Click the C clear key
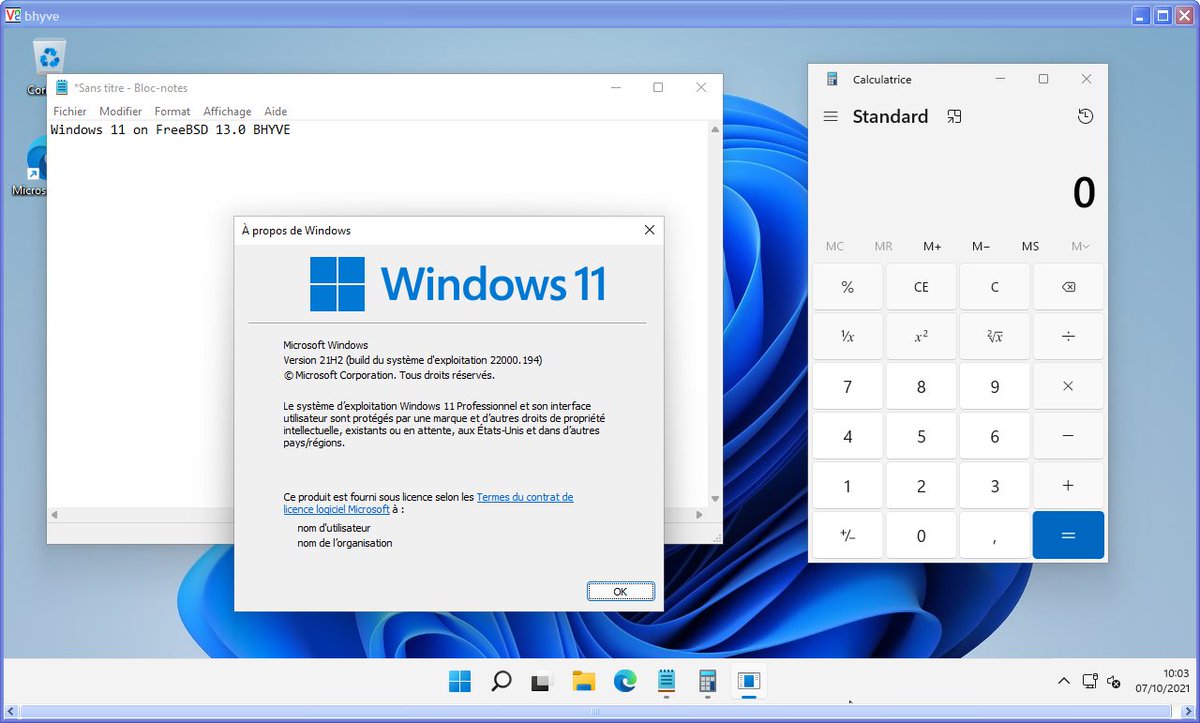1200x723 pixels. (994, 287)
